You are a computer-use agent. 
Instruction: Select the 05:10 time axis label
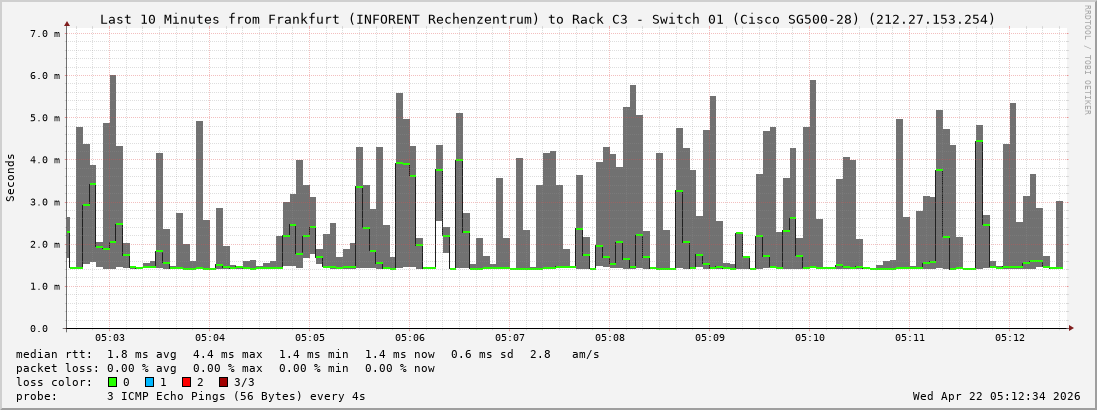point(810,338)
